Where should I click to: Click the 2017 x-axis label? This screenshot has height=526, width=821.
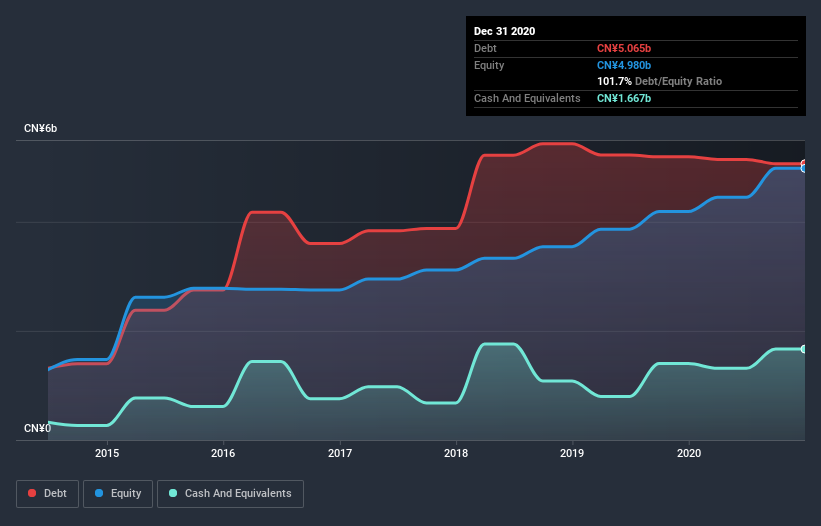[x=340, y=453]
